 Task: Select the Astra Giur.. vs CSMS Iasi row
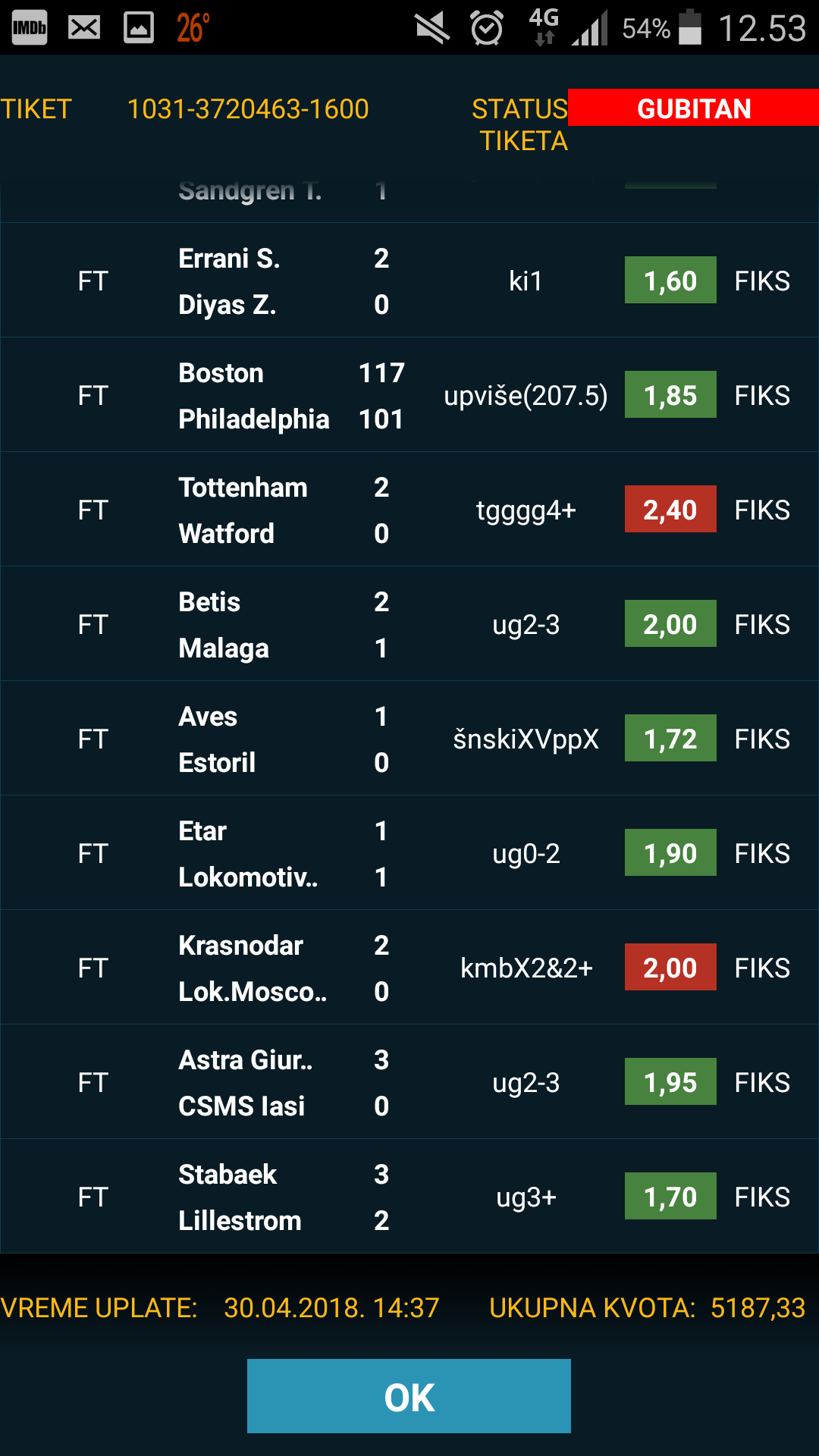coord(409,1082)
